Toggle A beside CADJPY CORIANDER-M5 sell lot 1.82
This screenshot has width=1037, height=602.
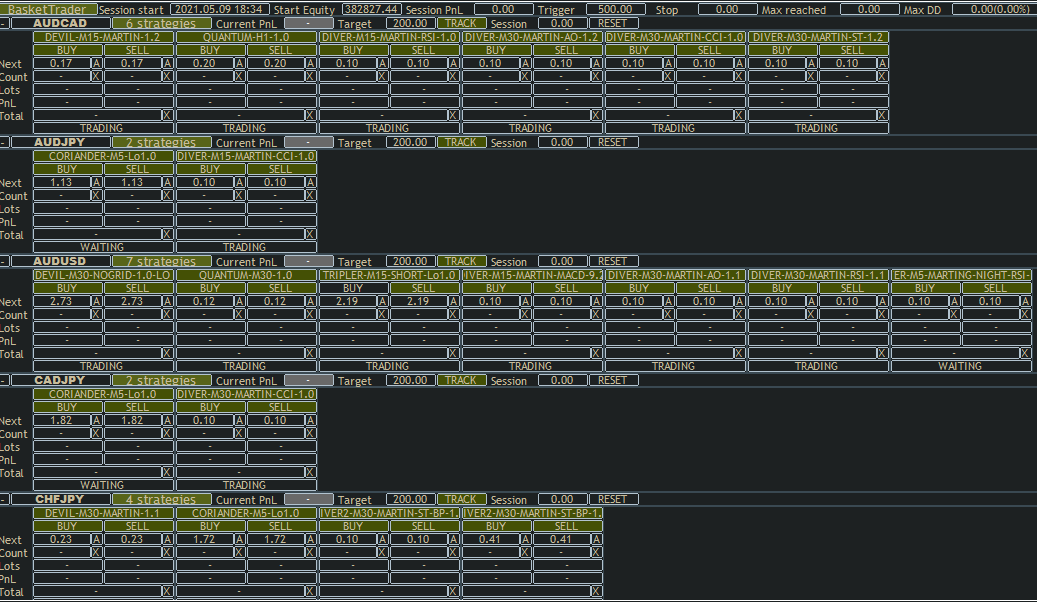168,421
